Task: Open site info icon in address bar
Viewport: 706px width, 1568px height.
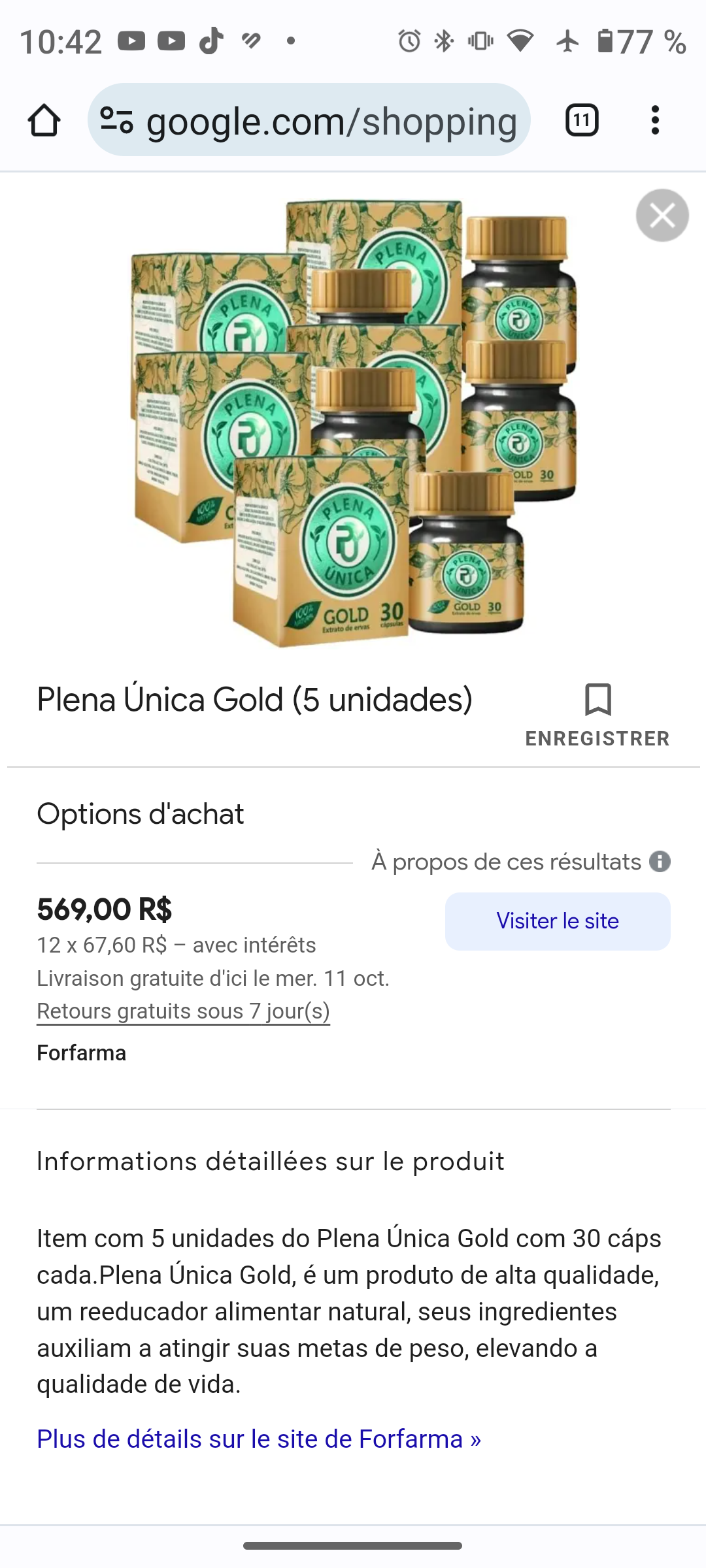Action: pos(116,121)
